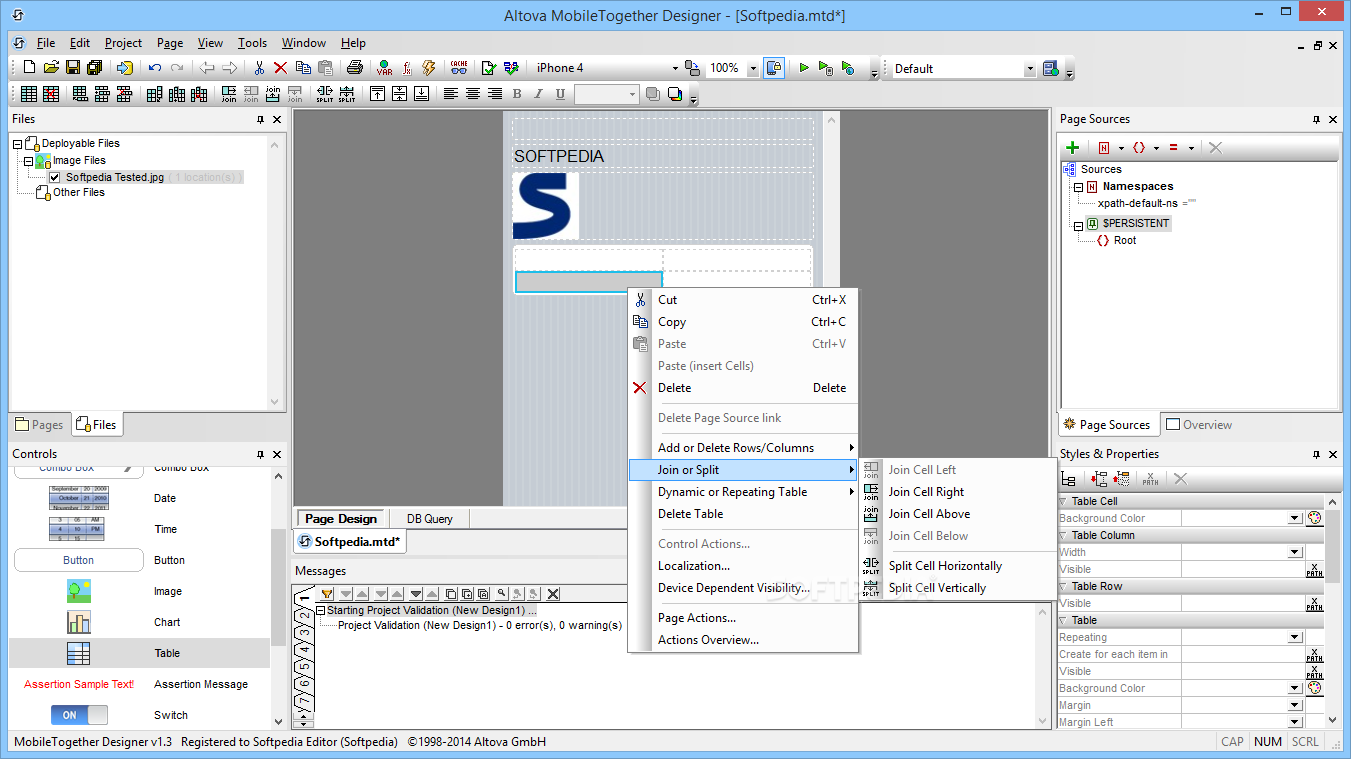This screenshot has width=1351, height=759.
Task: Click XPATH button for Table Column Visible
Action: coord(1314,569)
